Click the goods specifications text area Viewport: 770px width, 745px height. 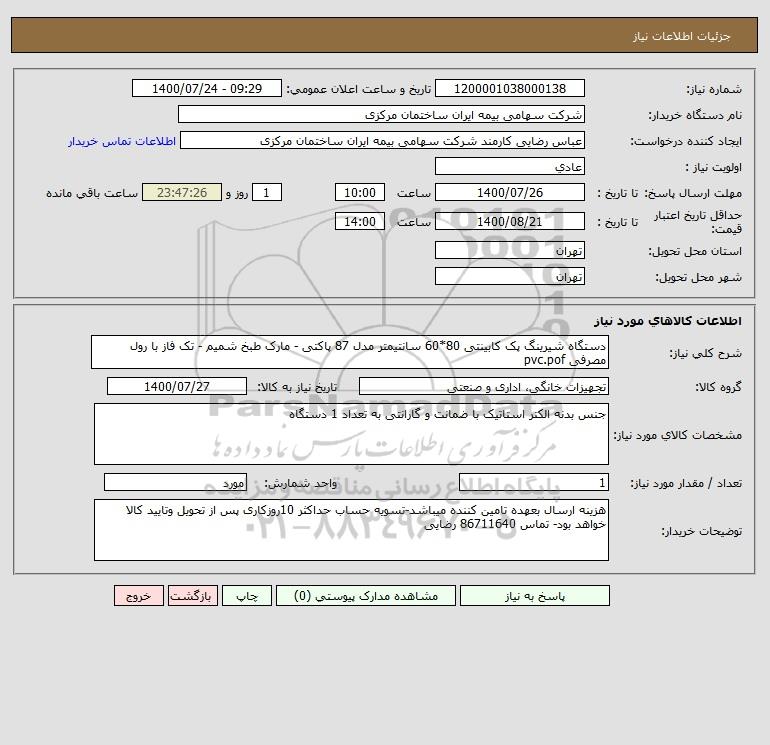click(x=352, y=434)
